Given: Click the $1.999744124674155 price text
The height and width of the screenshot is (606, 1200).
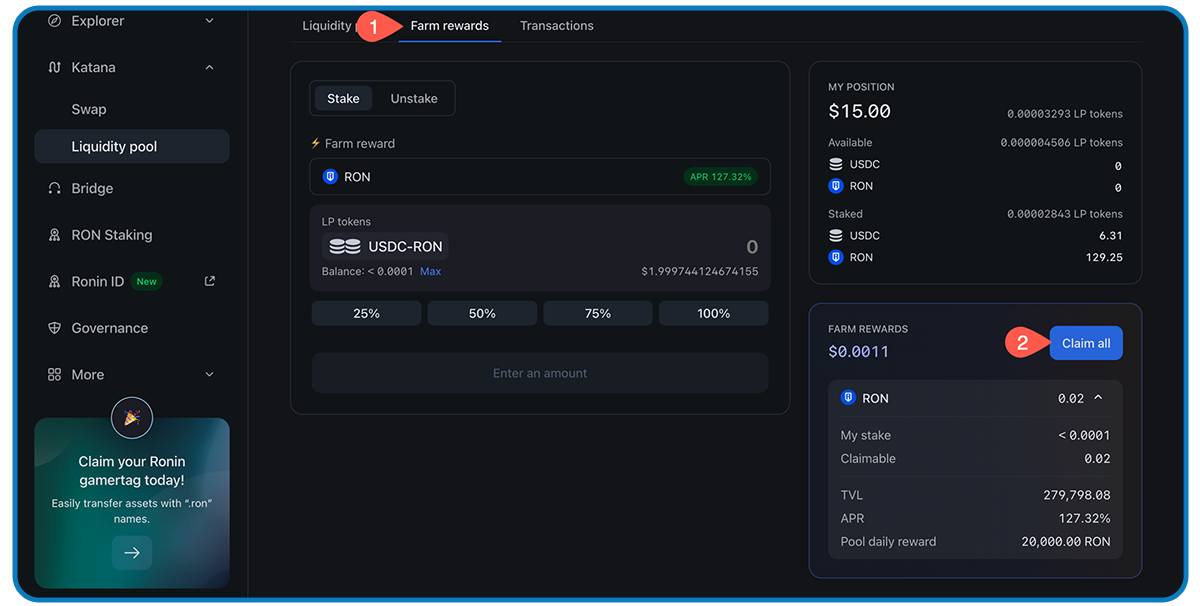Looking at the screenshot, I should click(700, 272).
